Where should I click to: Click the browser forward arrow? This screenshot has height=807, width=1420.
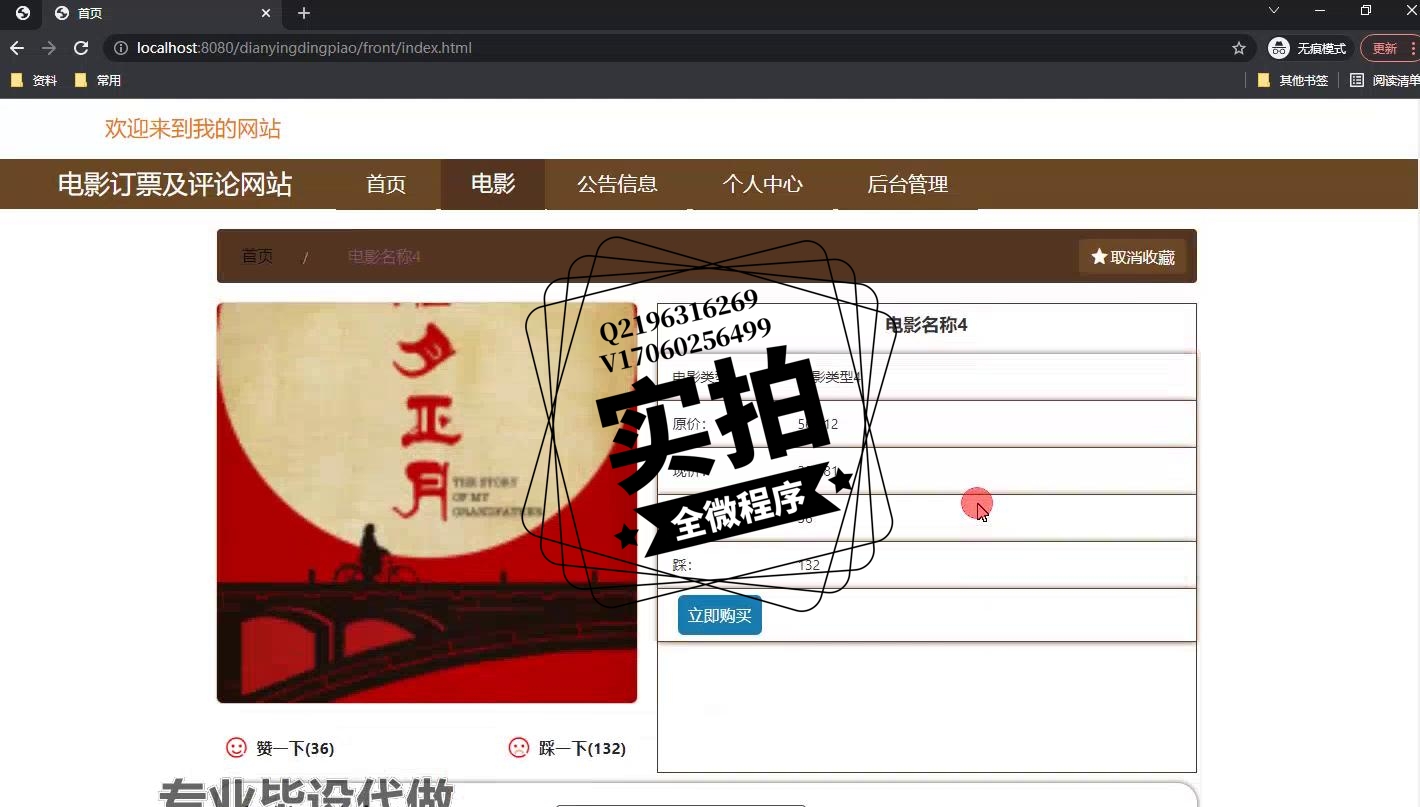(49, 48)
